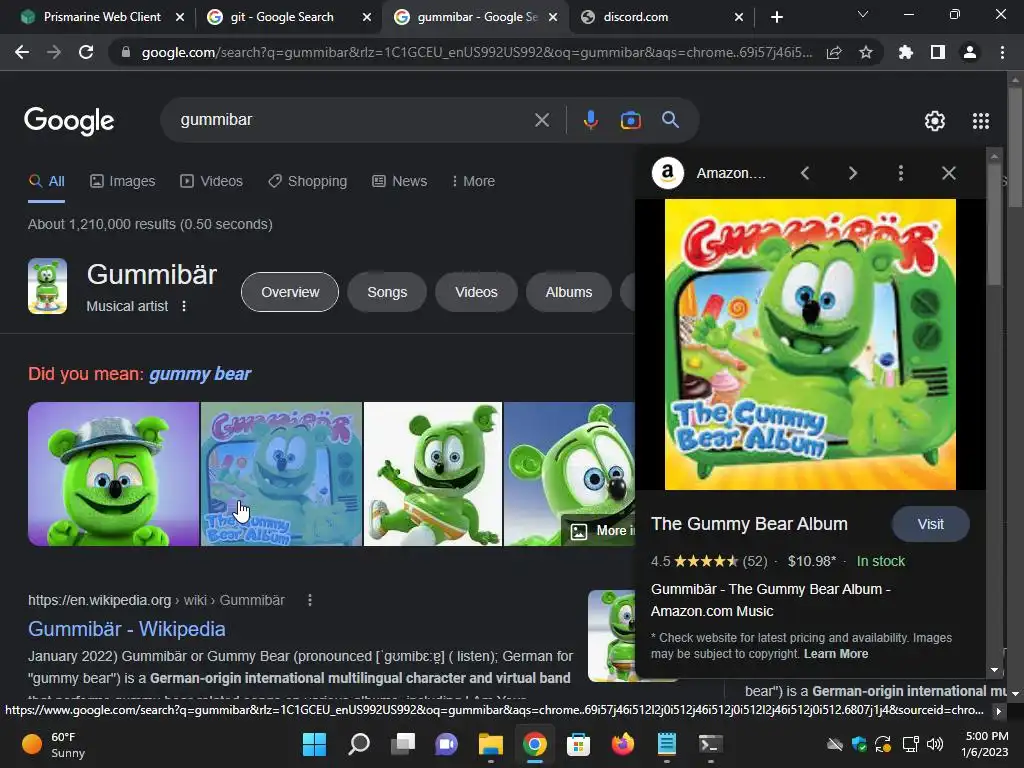
Task: Open Windows taskbar search
Action: 359,744
